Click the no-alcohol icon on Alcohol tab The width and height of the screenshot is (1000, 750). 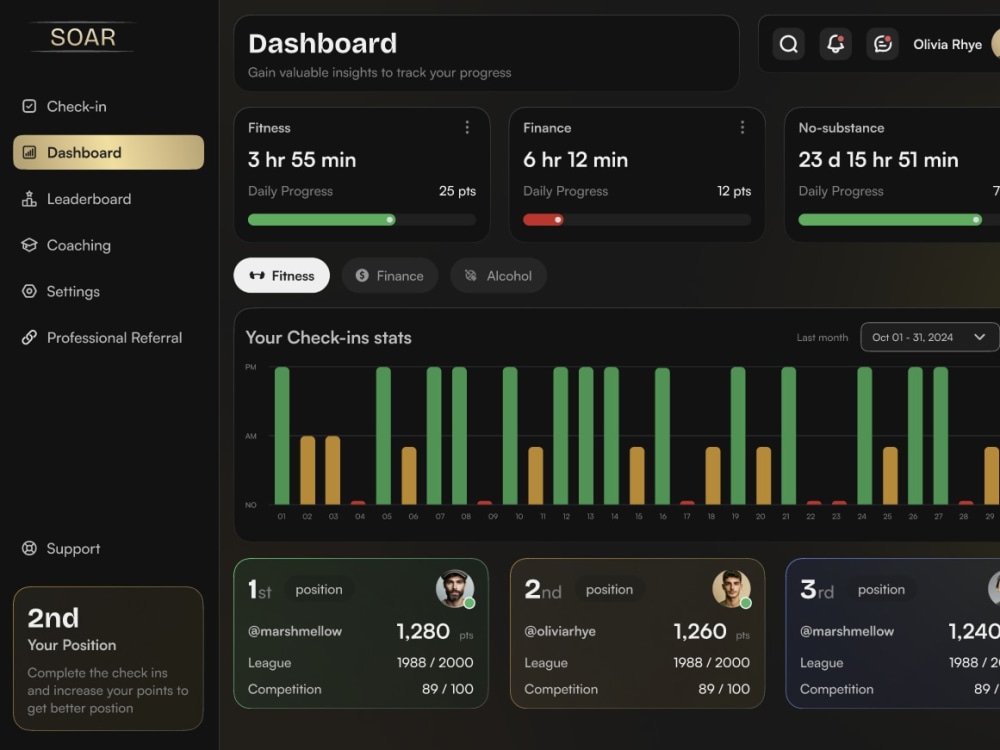[x=471, y=276]
